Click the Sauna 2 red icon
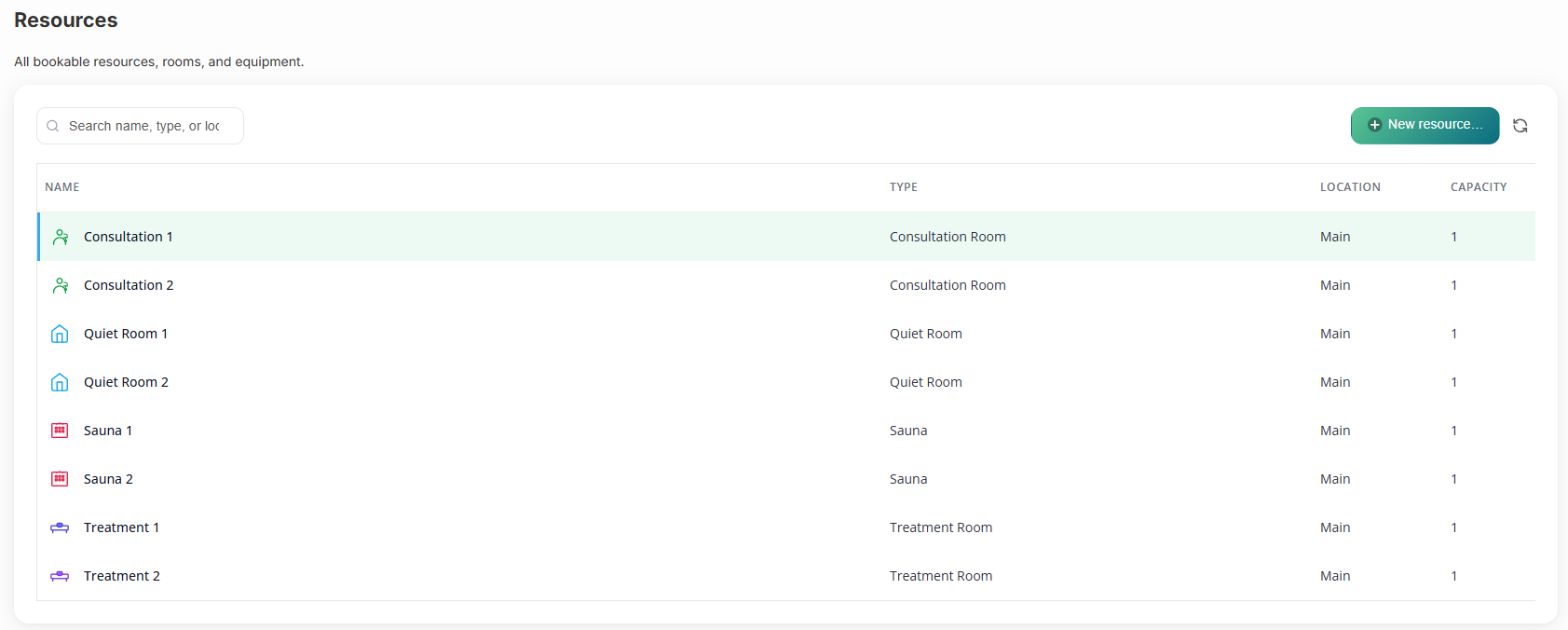The width and height of the screenshot is (1568, 630). [x=60, y=479]
